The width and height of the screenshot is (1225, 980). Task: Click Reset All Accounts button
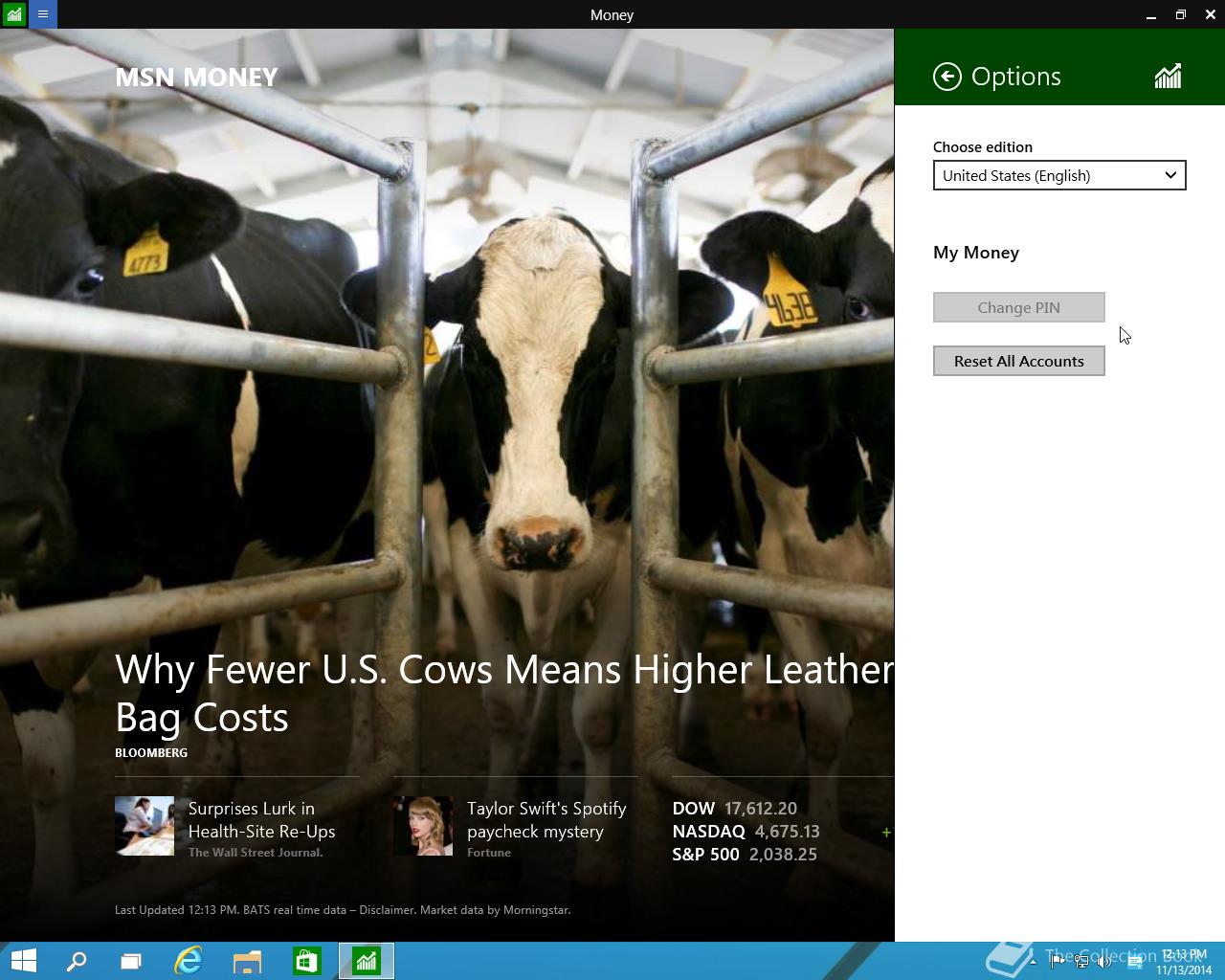(x=1019, y=361)
